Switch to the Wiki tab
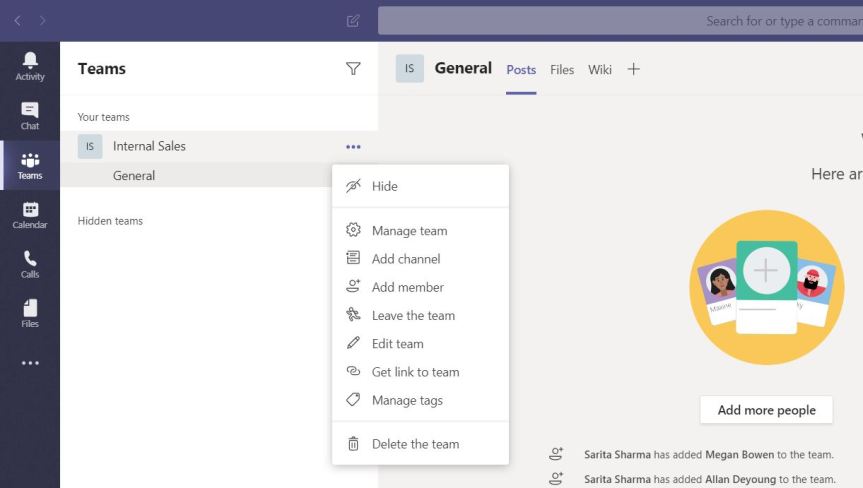The width and height of the screenshot is (863, 488). (600, 70)
